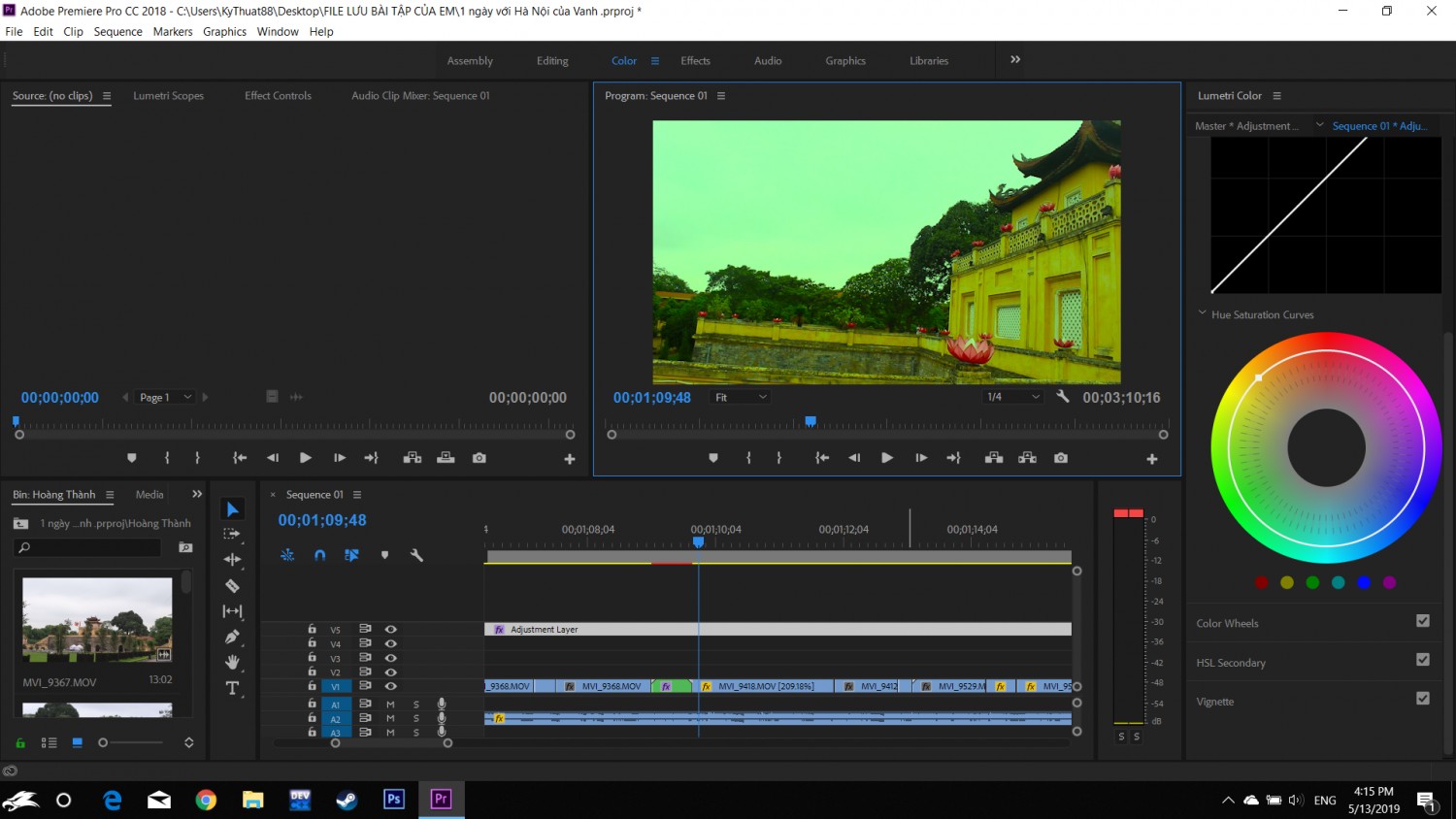Viewport: 1456px width, 819px height.
Task: Switch to the Lumetri Scopes tab
Action: 168,95
